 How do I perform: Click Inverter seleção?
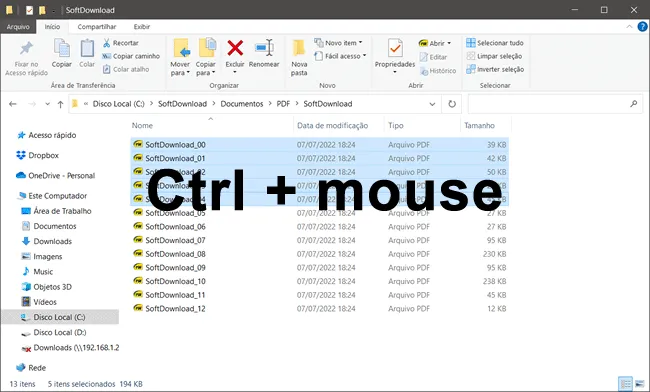[x=495, y=69]
